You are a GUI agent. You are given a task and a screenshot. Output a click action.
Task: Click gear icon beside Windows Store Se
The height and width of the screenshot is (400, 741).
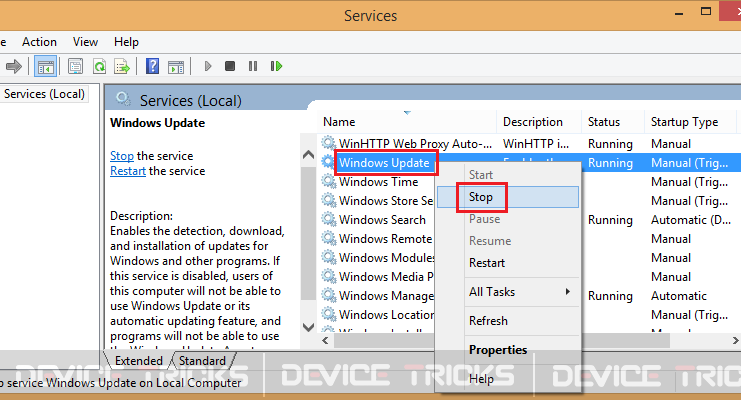[x=328, y=200]
